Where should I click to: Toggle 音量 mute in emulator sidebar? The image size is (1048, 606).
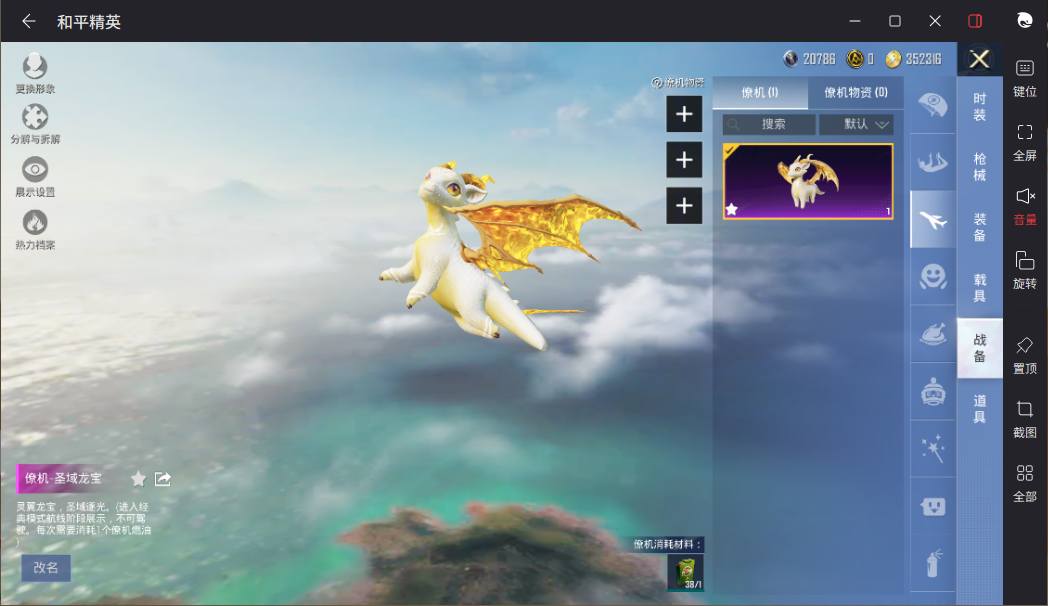1025,206
